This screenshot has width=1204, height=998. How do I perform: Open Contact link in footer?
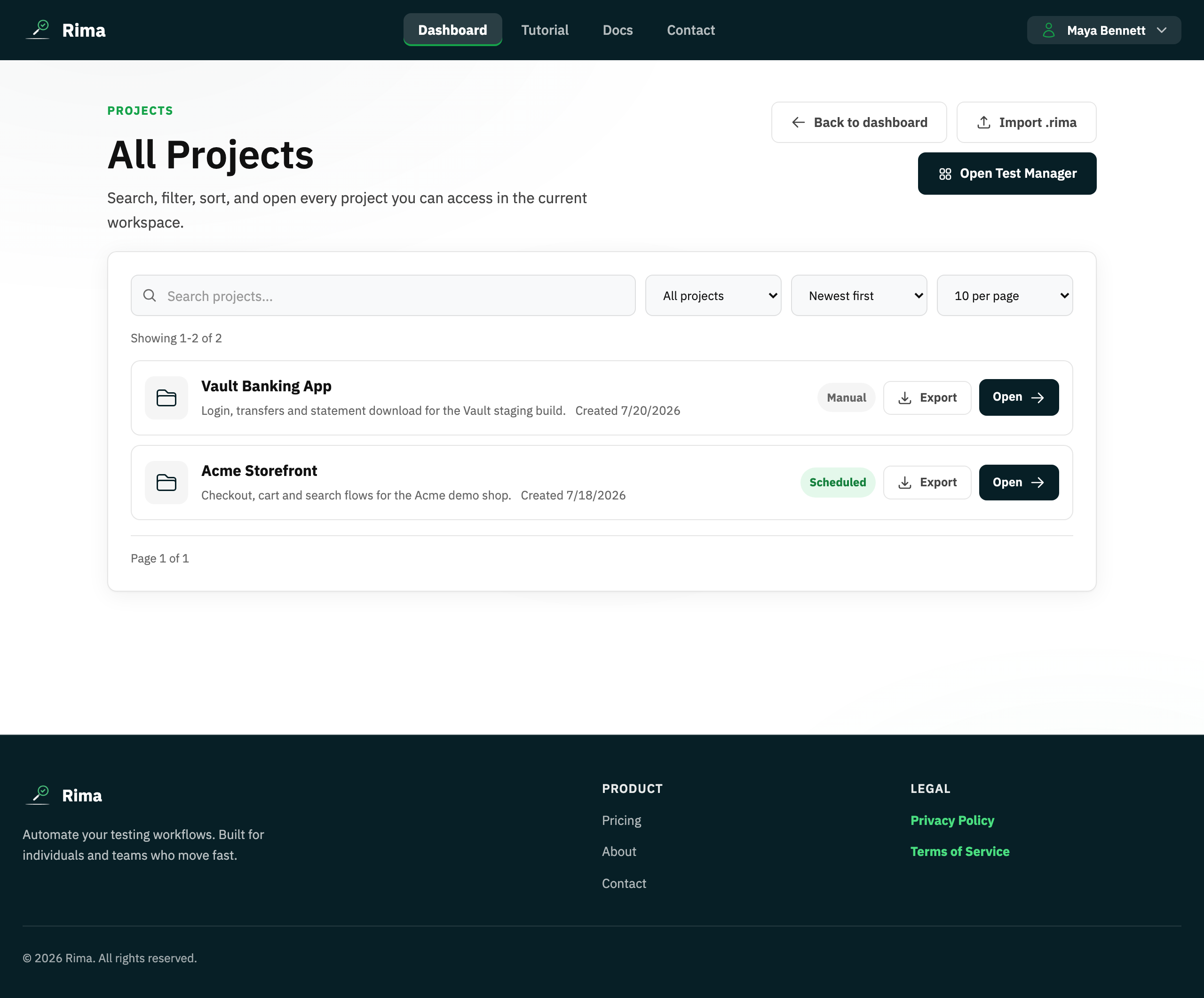(x=624, y=883)
